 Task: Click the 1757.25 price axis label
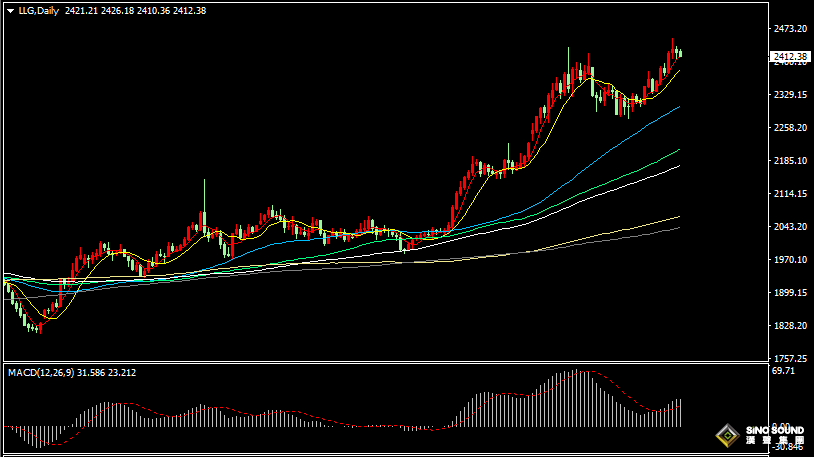(790, 359)
